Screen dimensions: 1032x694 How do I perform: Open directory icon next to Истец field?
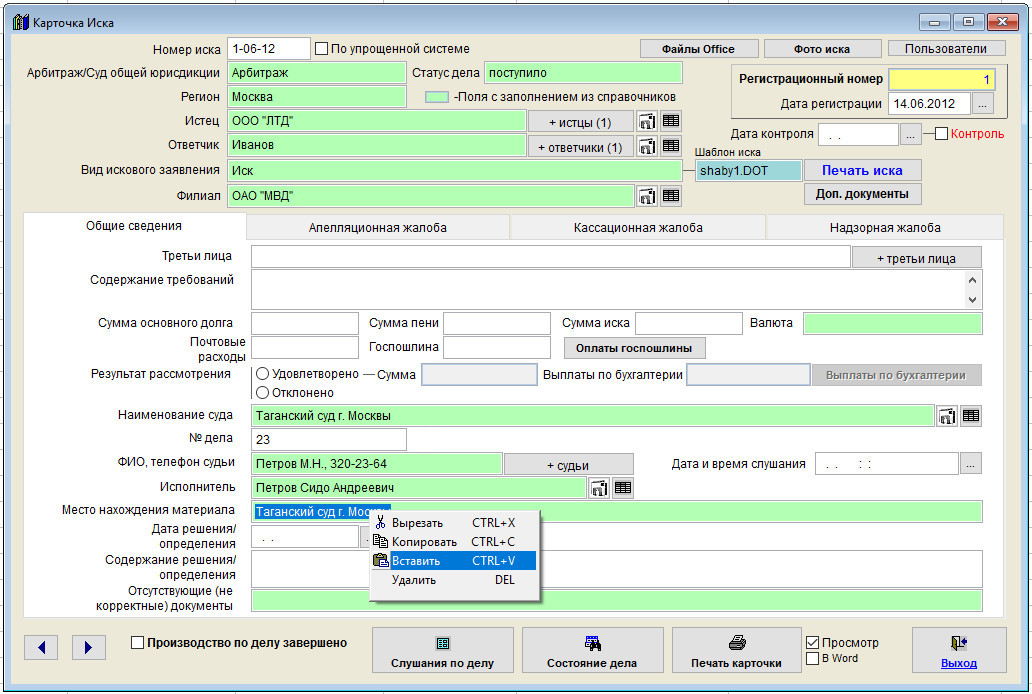coord(647,121)
